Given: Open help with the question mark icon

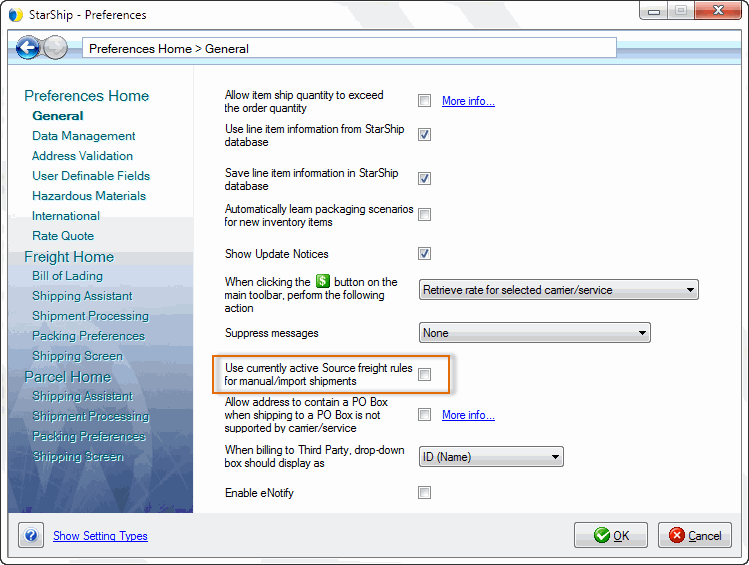Looking at the screenshot, I should tap(31, 535).
